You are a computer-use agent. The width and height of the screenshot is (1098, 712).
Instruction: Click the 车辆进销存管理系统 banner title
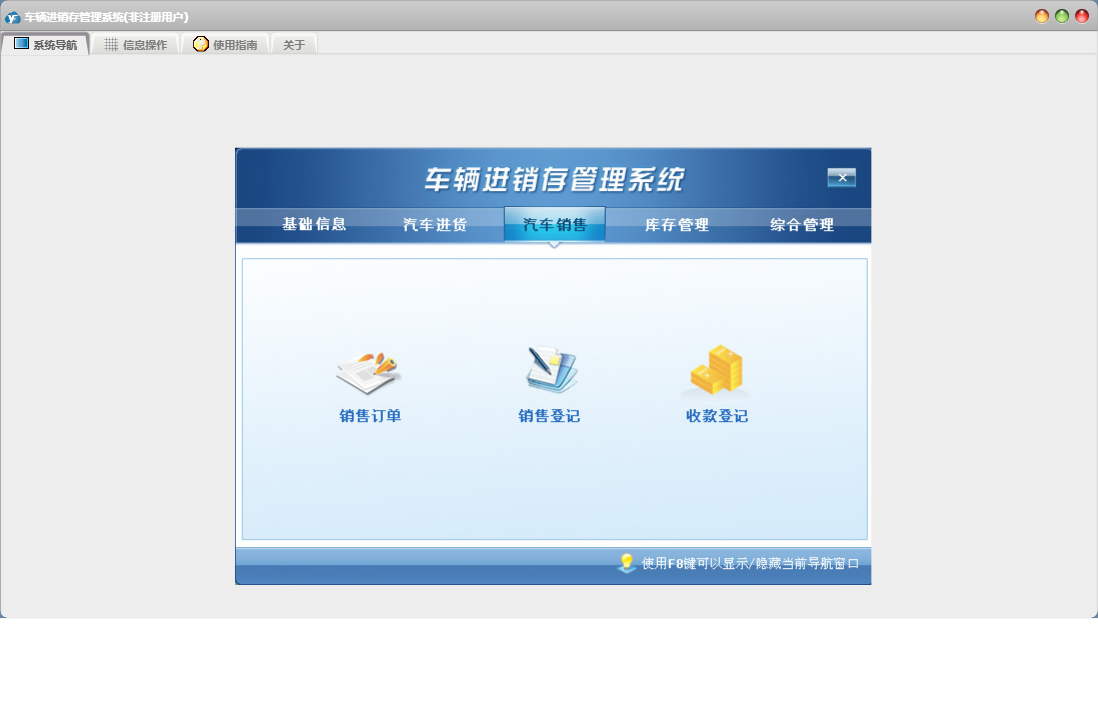coord(554,179)
